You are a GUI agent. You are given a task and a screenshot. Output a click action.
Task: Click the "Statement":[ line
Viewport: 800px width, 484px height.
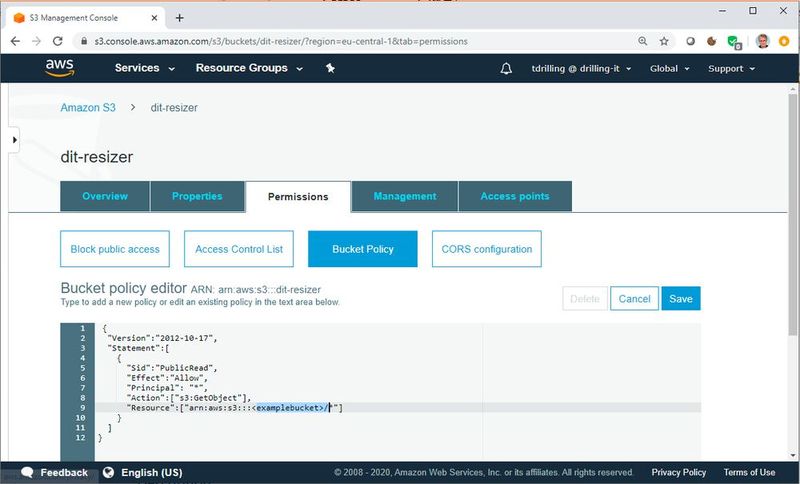[138, 348]
